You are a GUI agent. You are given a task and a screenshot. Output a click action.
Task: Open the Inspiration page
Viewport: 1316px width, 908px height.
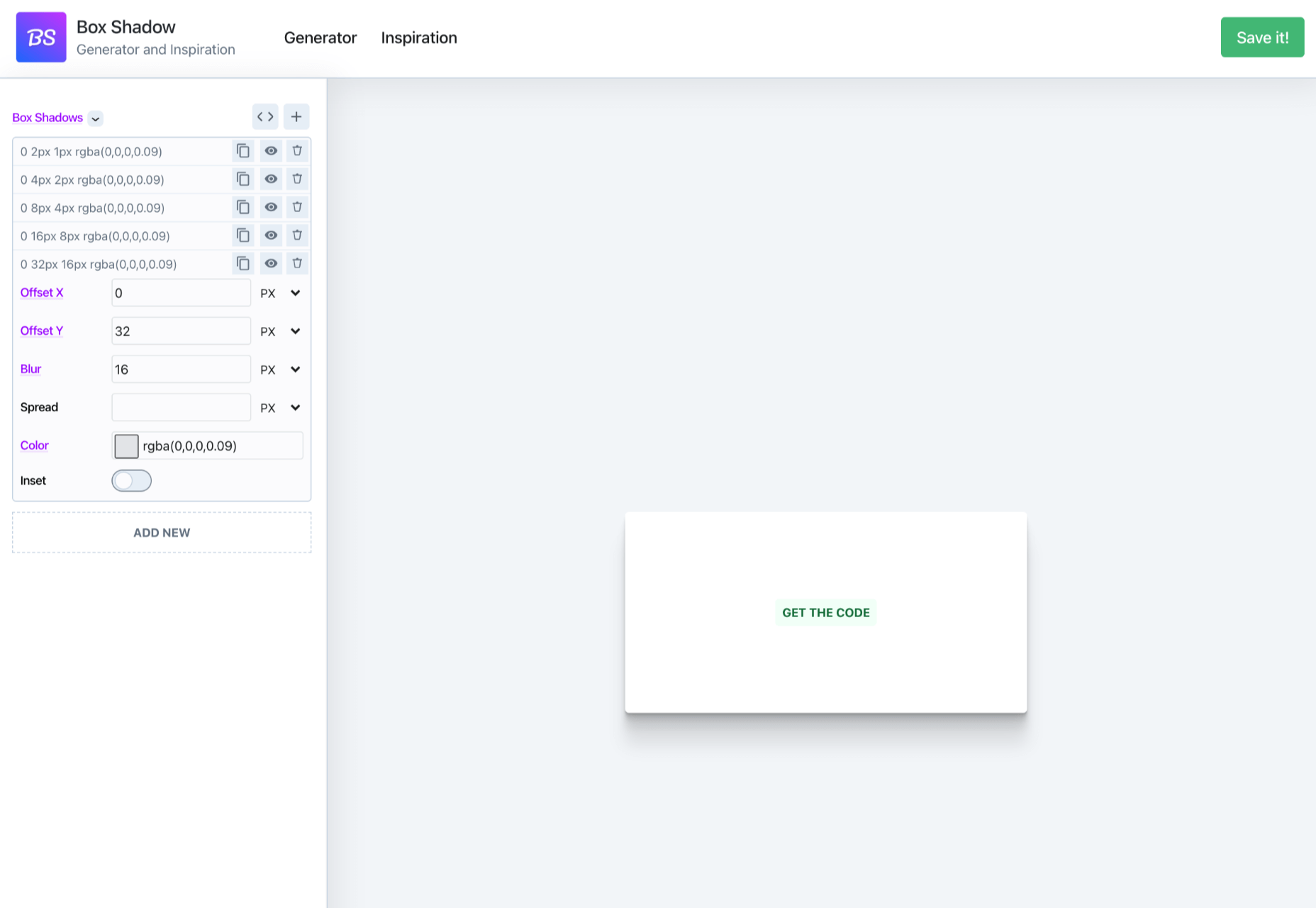point(419,38)
